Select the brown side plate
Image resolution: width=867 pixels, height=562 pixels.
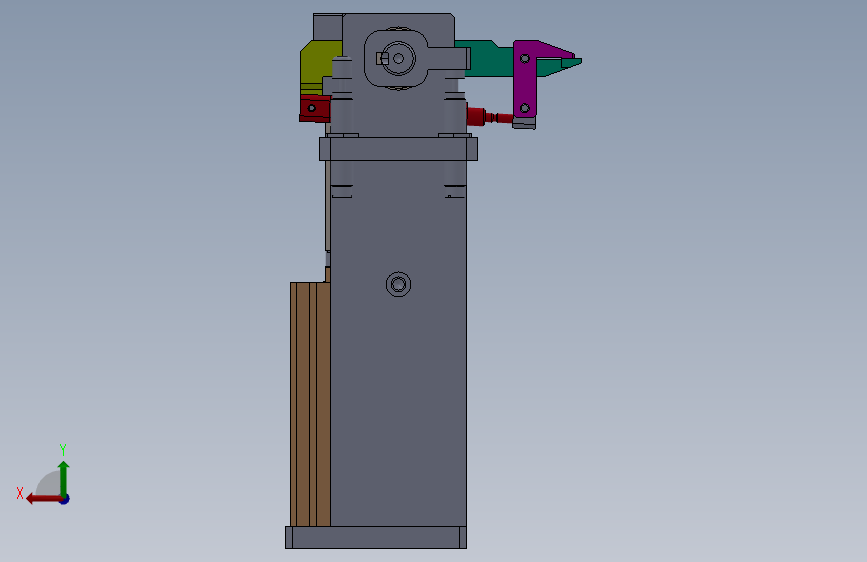click(310, 404)
